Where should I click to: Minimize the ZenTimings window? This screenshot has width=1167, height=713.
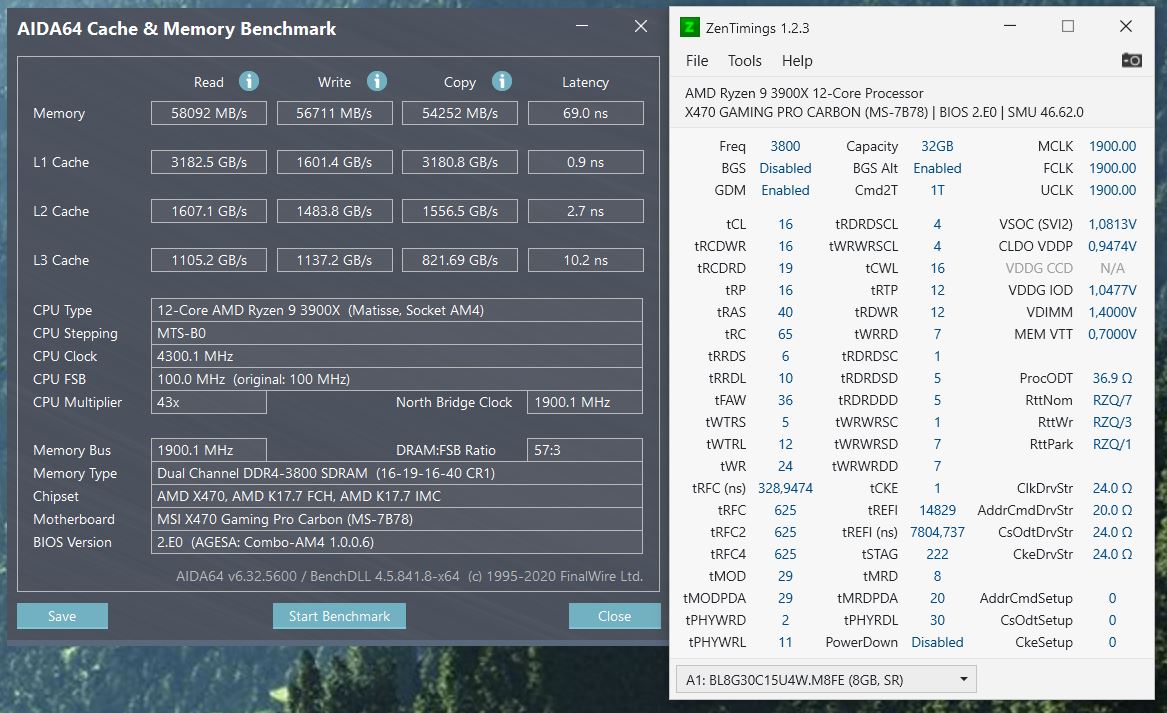pos(1010,26)
